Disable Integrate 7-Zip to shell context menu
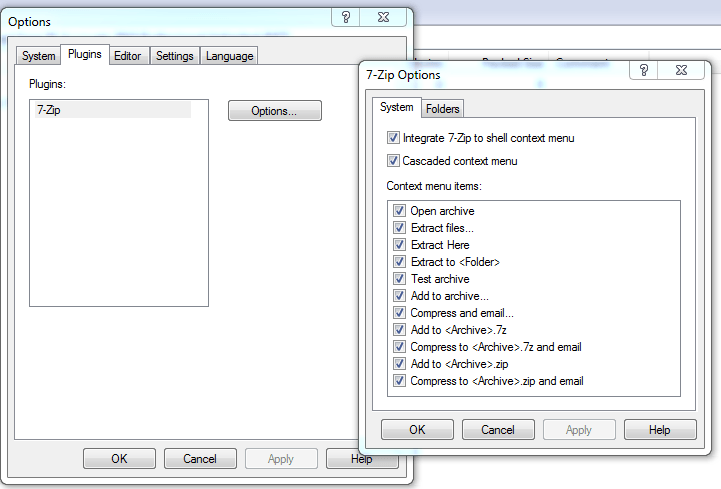The height and width of the screenshot is (489, 721). pos(393,138)
